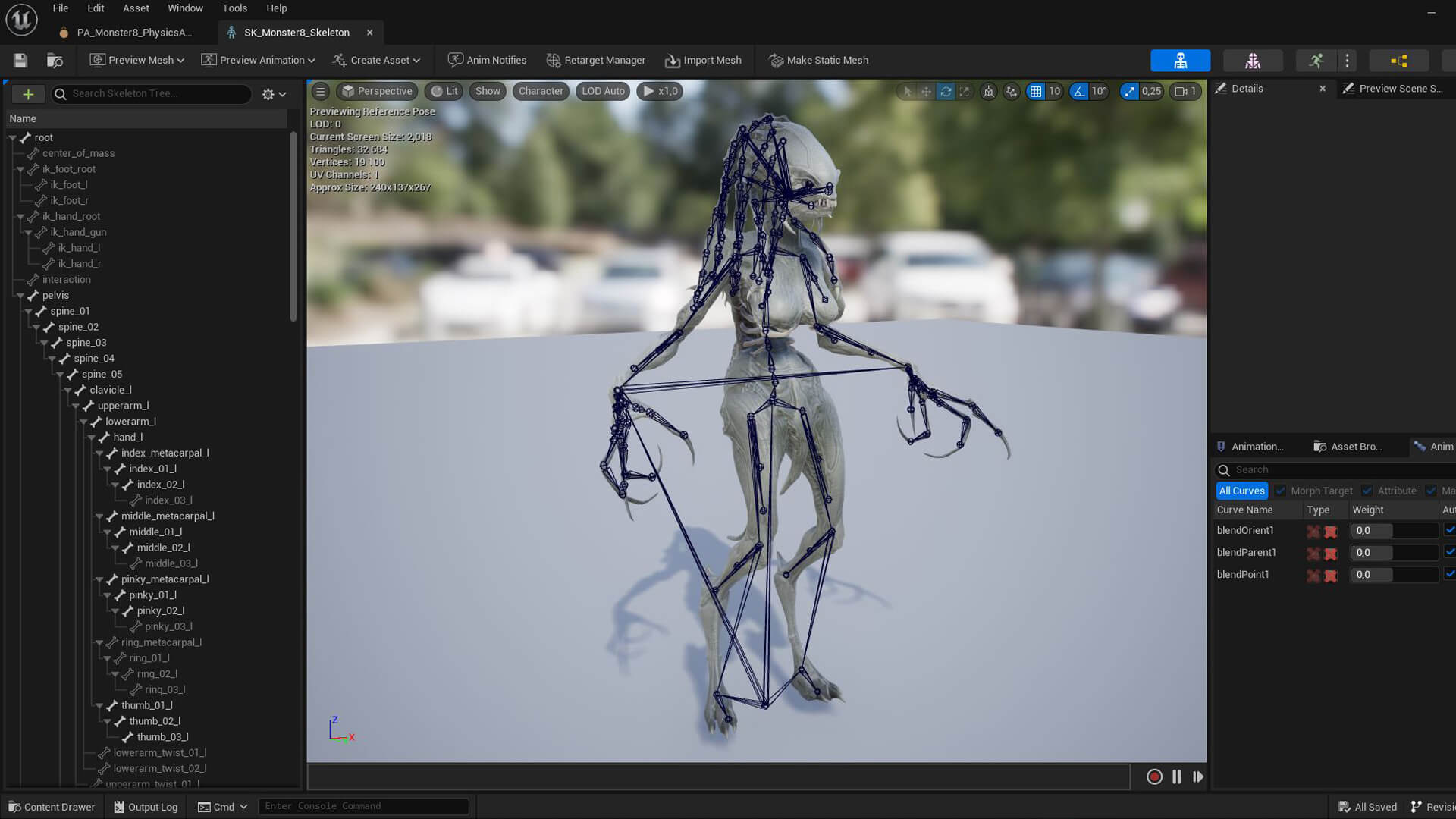Adjust the blendPoint1 weight slider
The height and width of the screenshot is (819, 1456).
click(x=1394, y=574)
